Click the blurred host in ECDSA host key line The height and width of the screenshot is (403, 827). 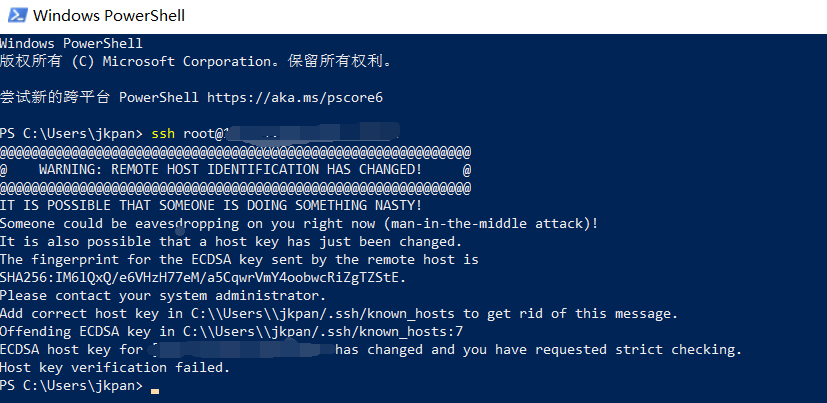pyautogui.click(x=242, y=349)
